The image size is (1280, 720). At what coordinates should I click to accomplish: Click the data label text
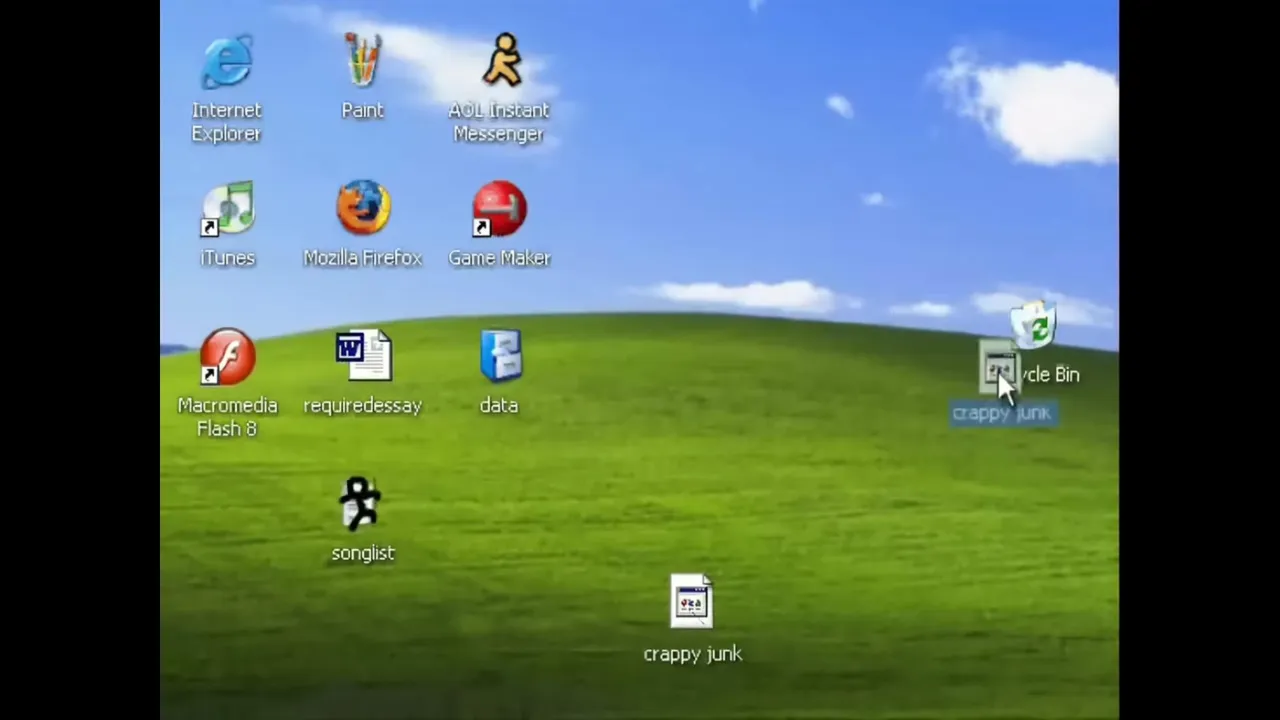[499, 405]
